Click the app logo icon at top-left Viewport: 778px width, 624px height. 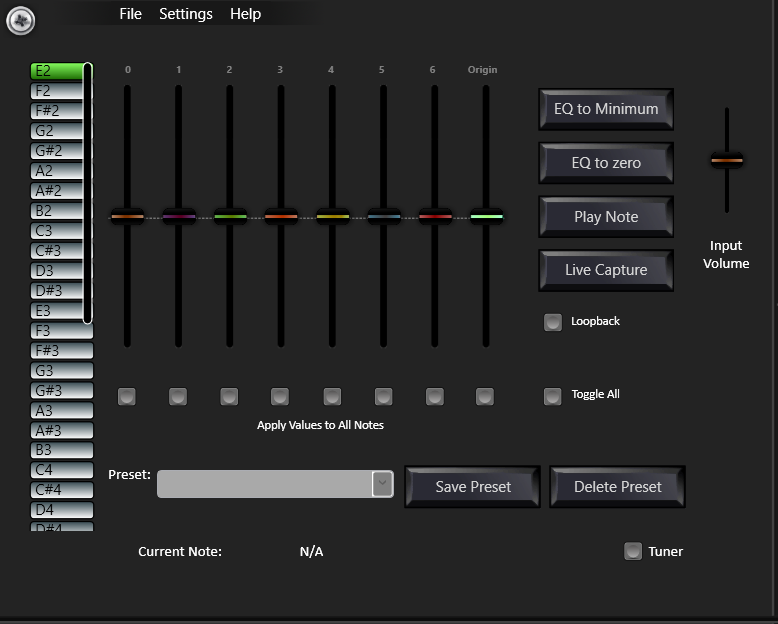coord(20,20)
